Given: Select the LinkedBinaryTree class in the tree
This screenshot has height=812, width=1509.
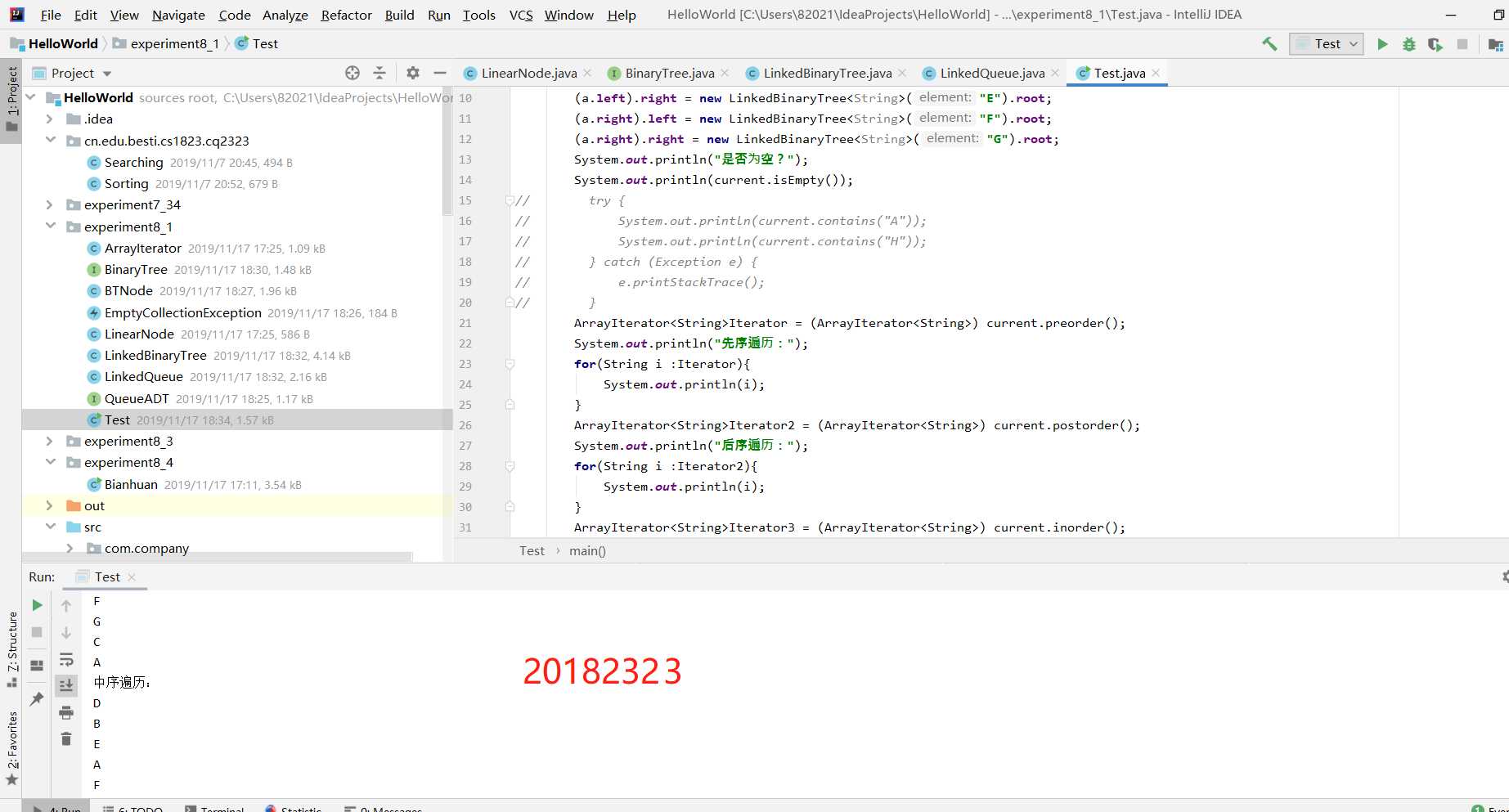Looking at the screenshot, I should (155, 355).
